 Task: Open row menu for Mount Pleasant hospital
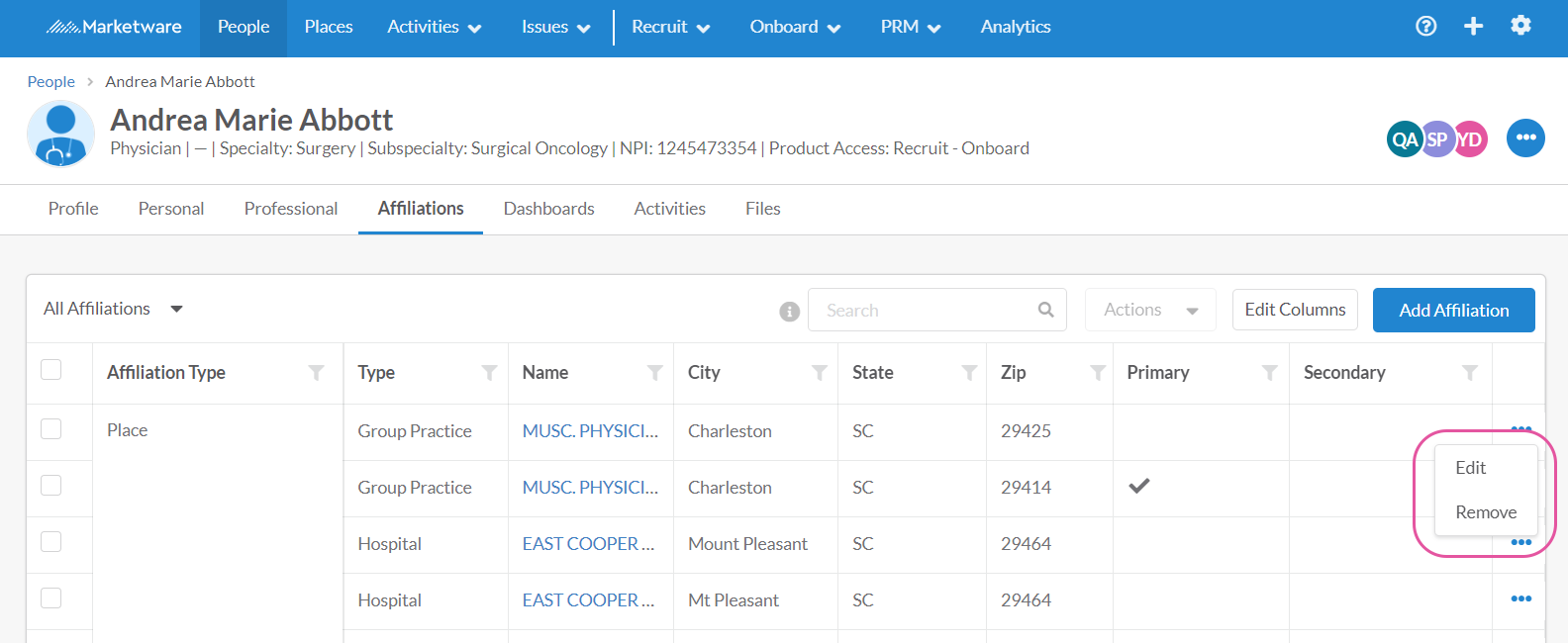[1521, 543]
